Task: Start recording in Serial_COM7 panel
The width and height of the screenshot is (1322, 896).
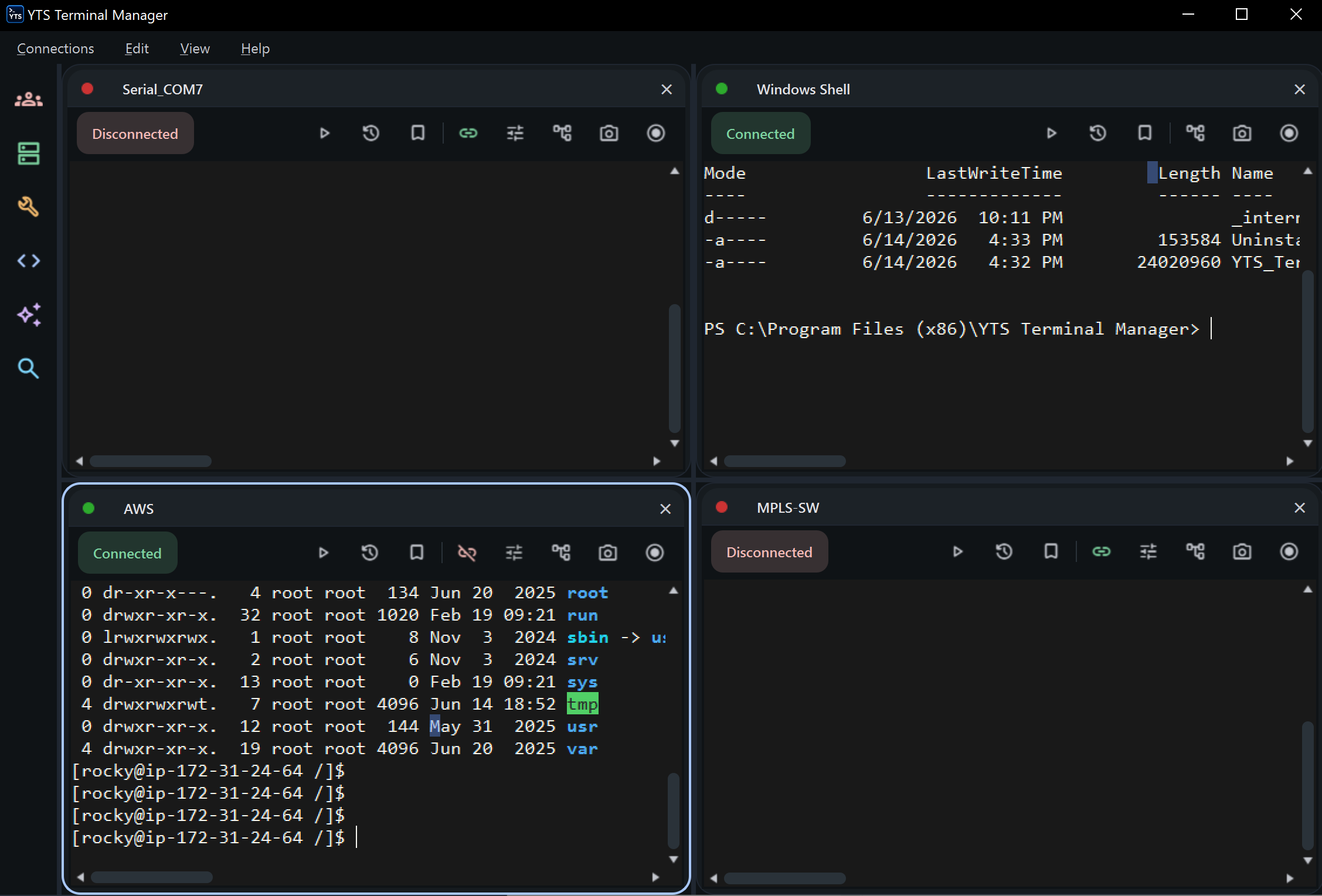Action: point(655,134)
